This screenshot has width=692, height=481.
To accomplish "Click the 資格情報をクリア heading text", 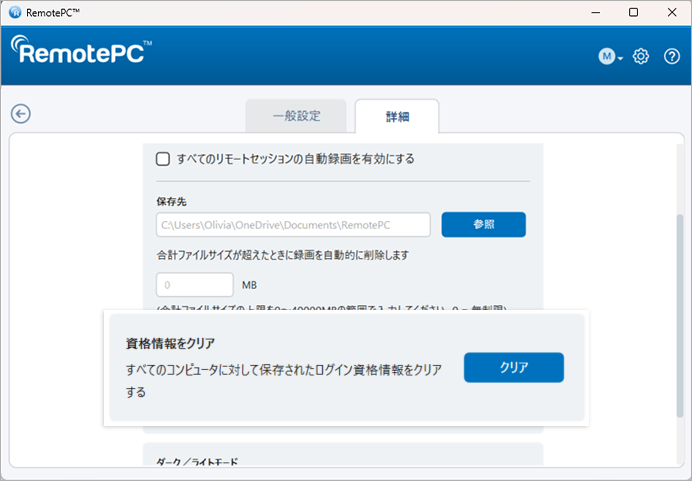I will click(x=170, y=343).
